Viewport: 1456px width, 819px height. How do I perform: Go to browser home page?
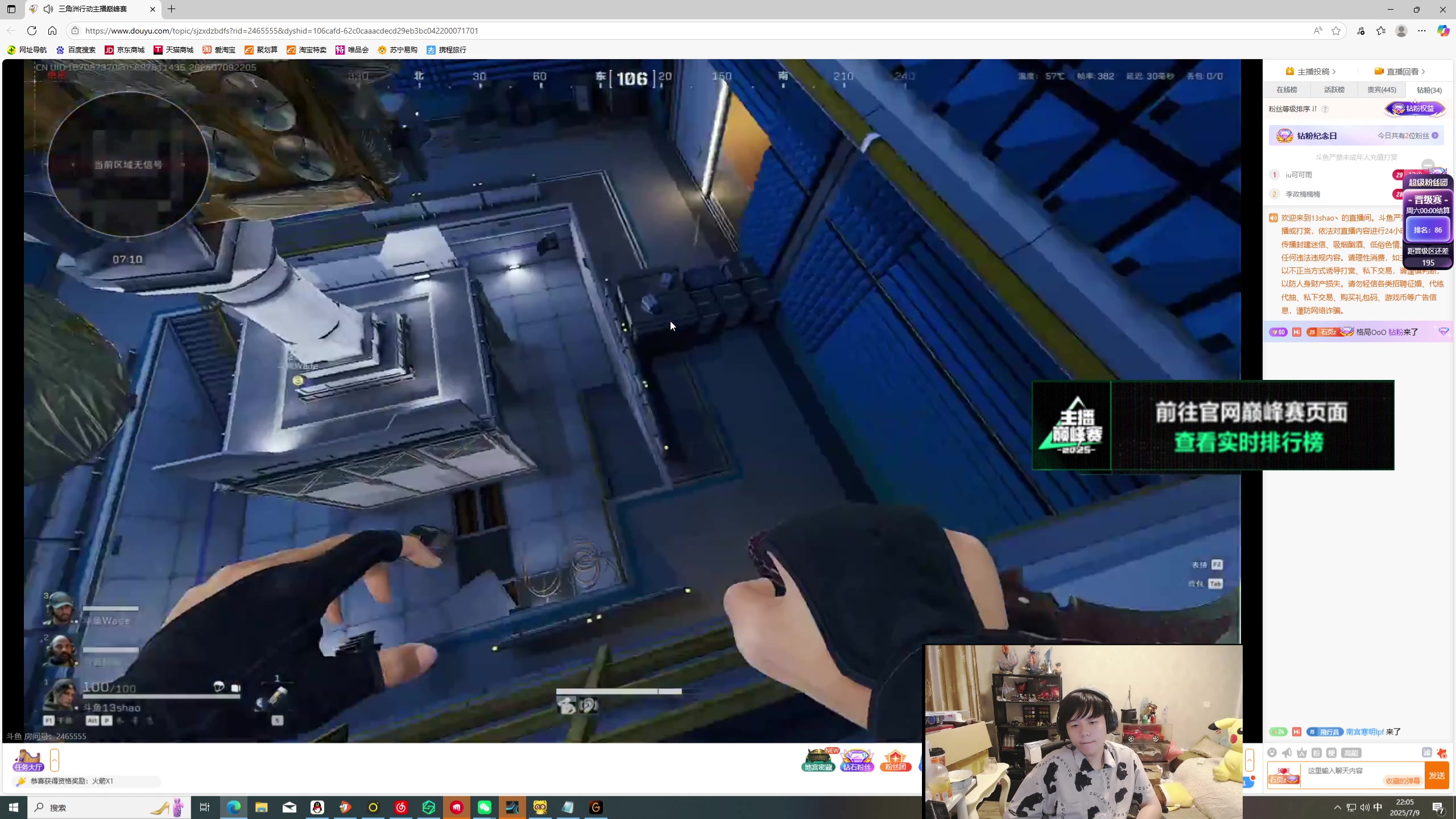pos(52,31)
